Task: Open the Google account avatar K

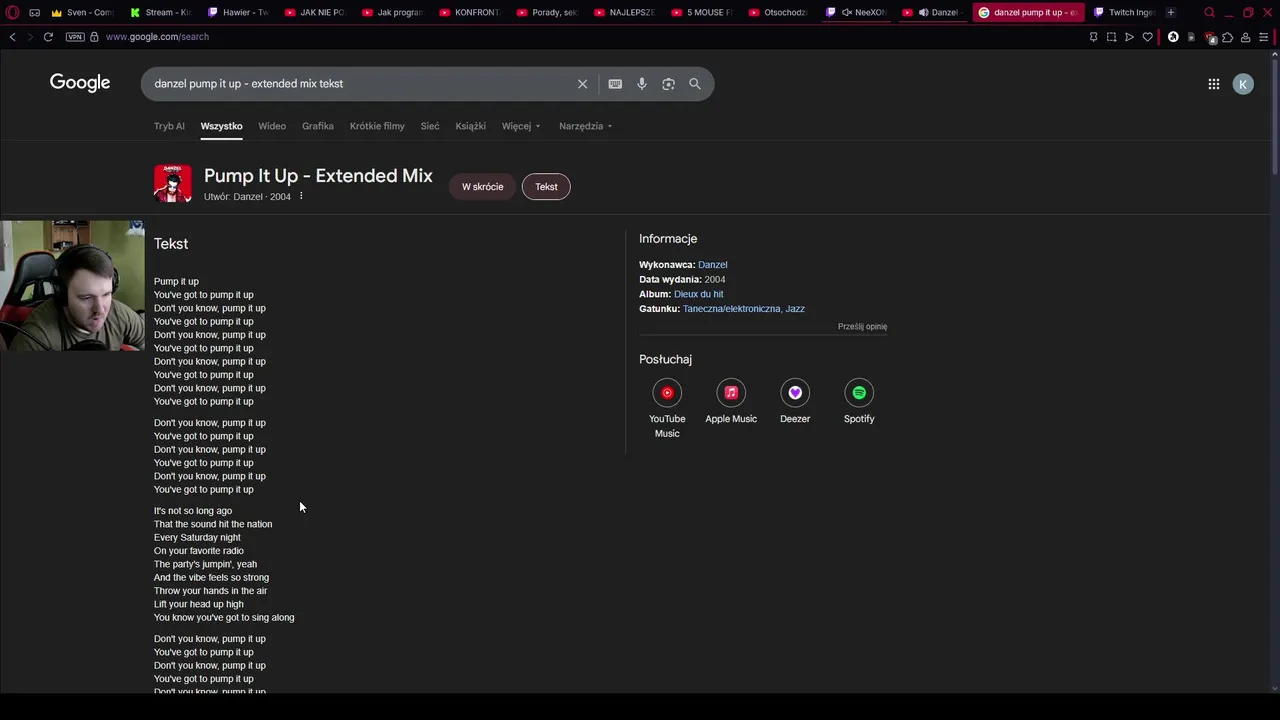Action: 1243,84
